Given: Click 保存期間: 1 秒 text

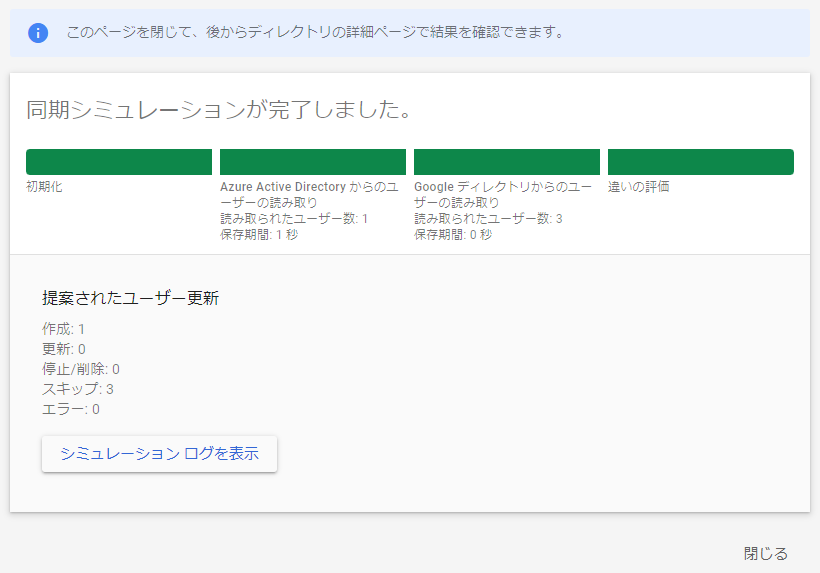Looking at the screenshot, I should point(259,235).
